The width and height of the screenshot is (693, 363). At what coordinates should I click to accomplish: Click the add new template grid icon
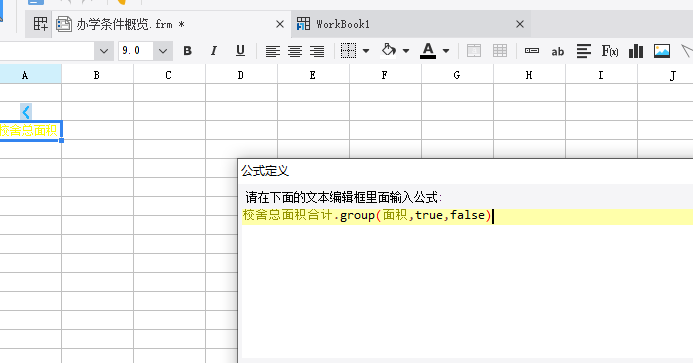[40, 24]
